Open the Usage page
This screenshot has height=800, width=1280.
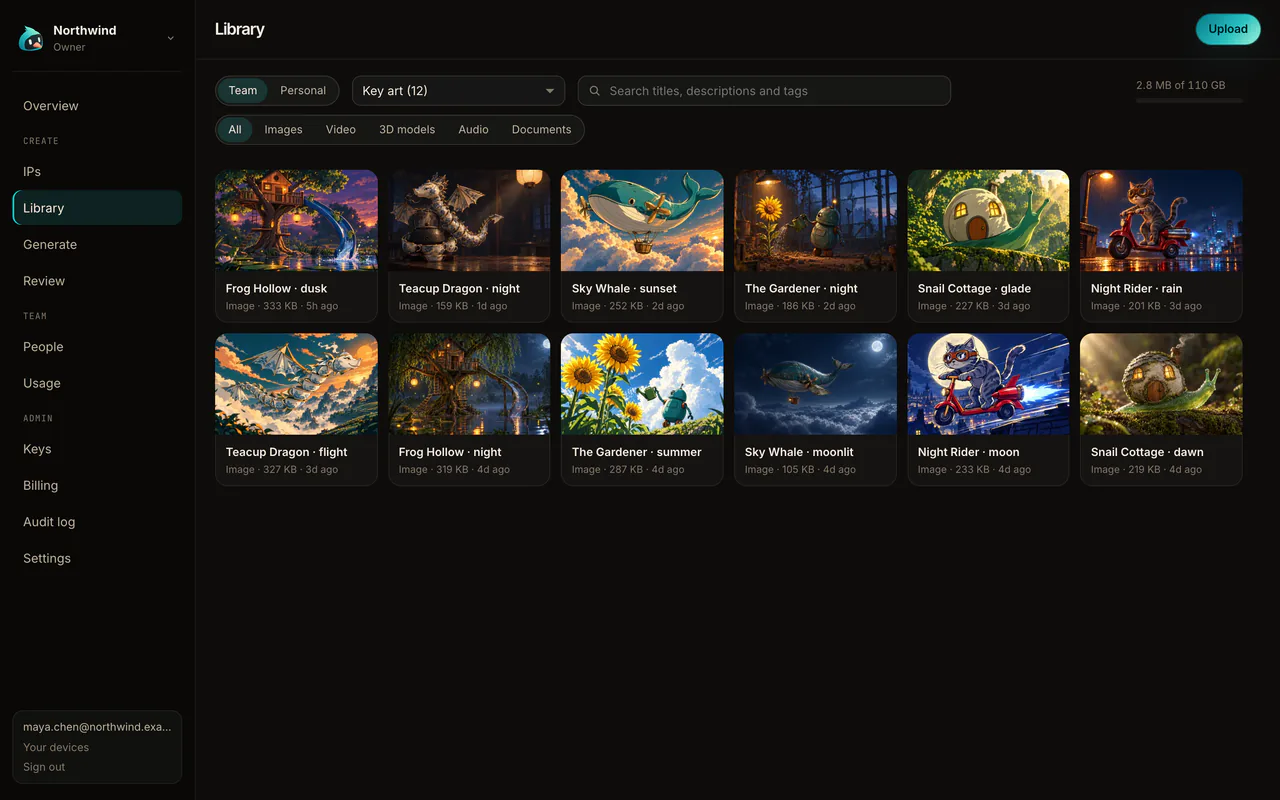pyautogui.click(x=97, y=383)
